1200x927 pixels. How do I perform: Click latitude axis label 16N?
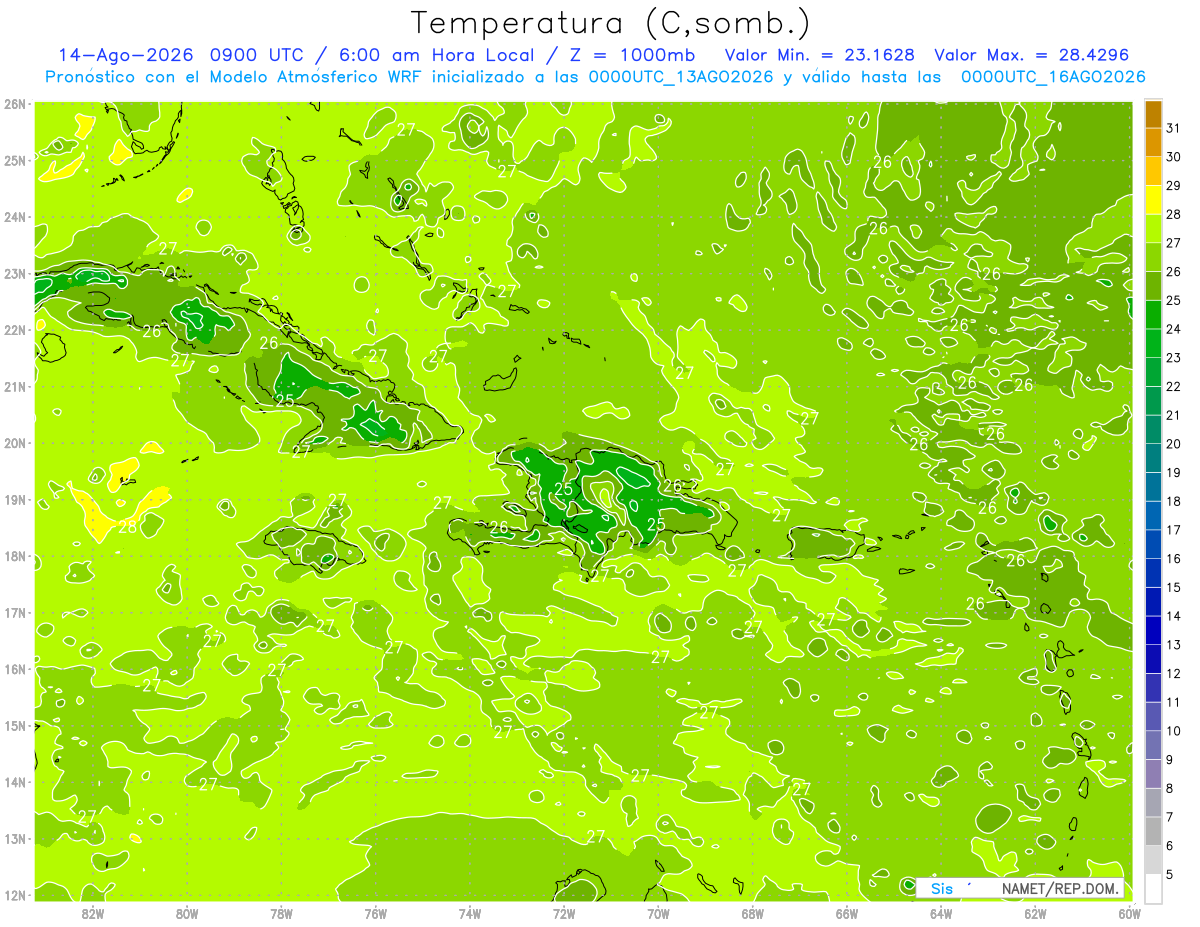tap(16, 669)
